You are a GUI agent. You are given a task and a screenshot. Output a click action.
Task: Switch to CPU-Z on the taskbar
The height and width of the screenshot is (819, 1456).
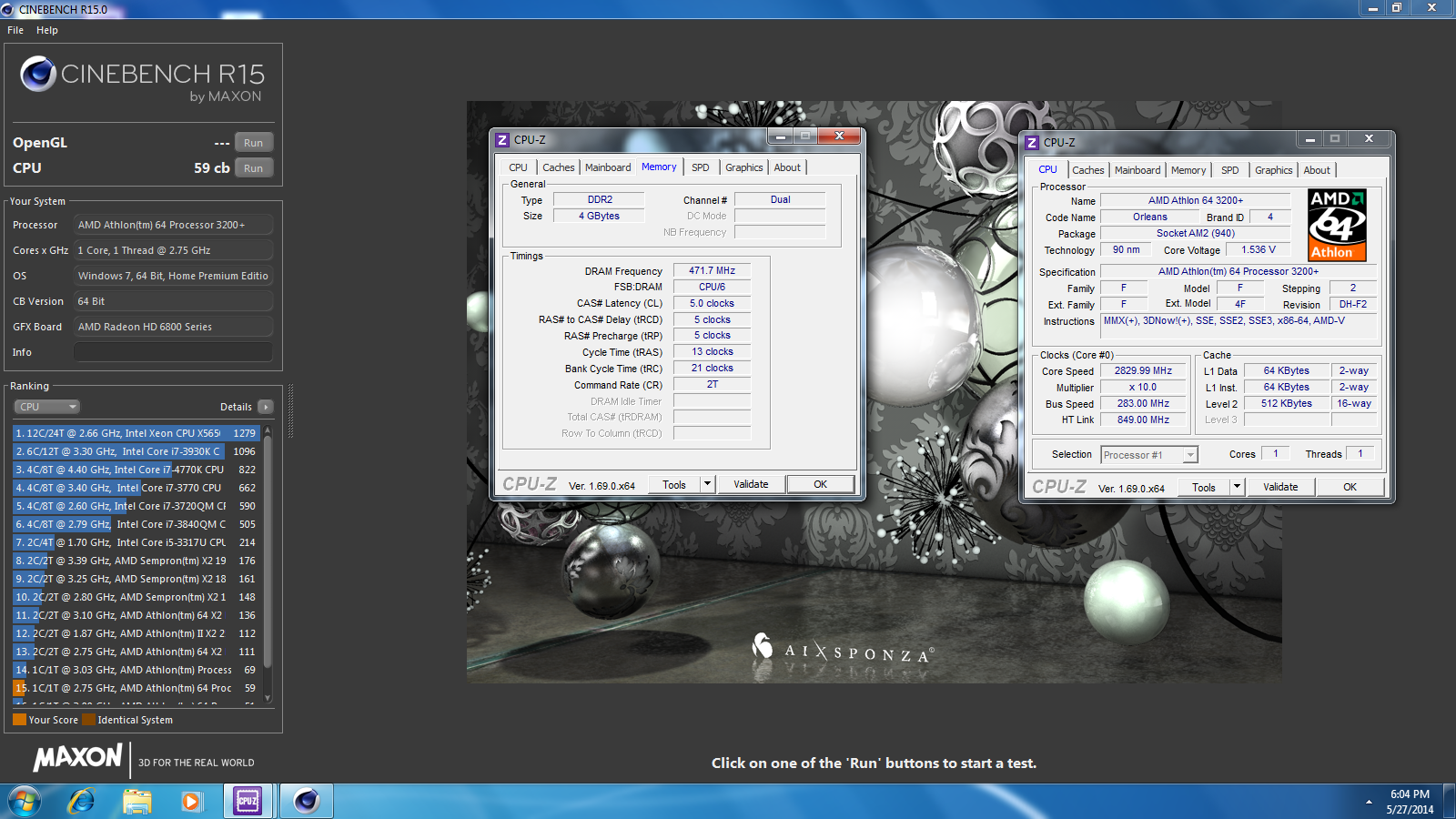point(248,802)
